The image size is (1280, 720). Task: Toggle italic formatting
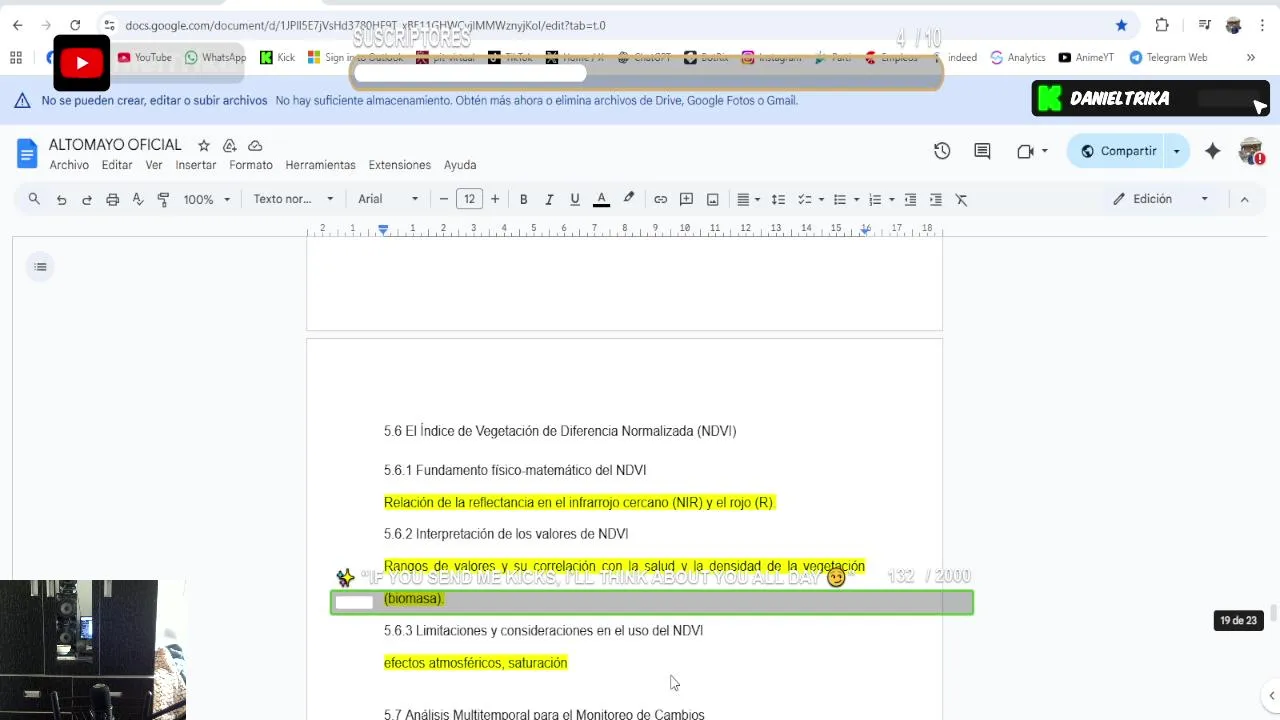pos(549,199)
